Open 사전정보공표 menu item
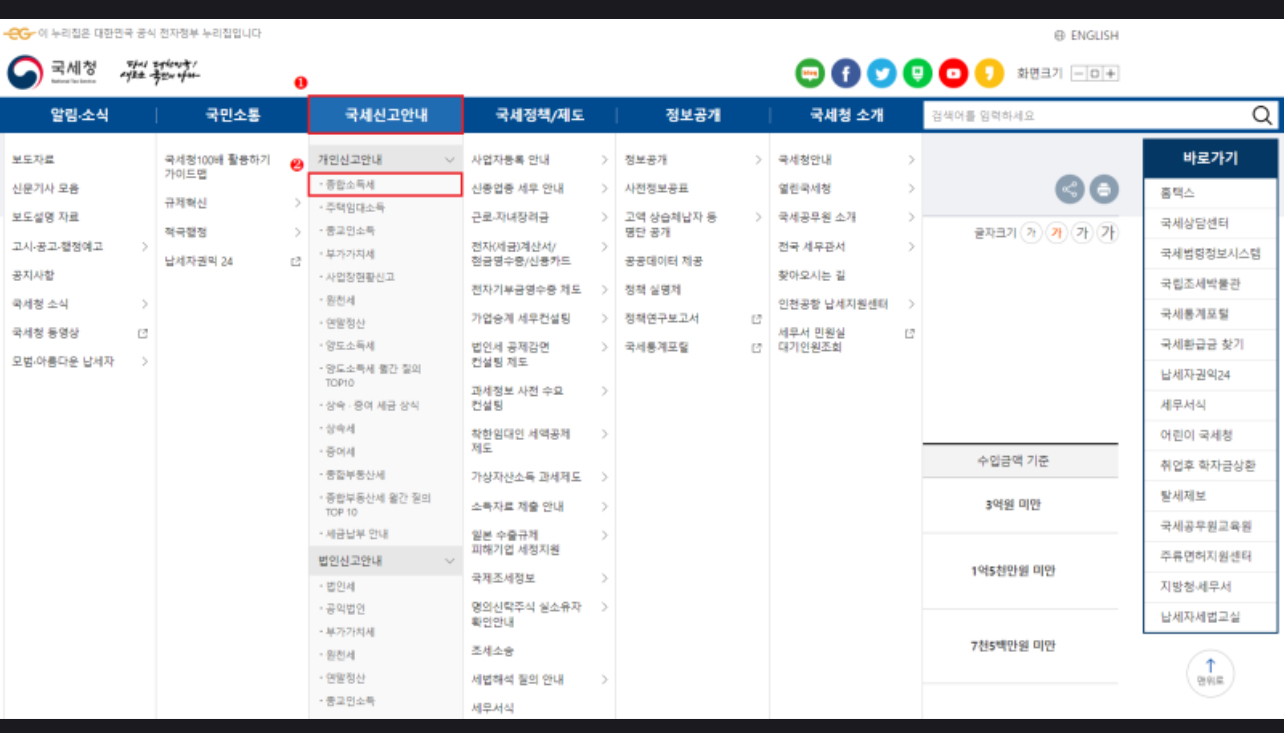 click(x=656, y=188)
